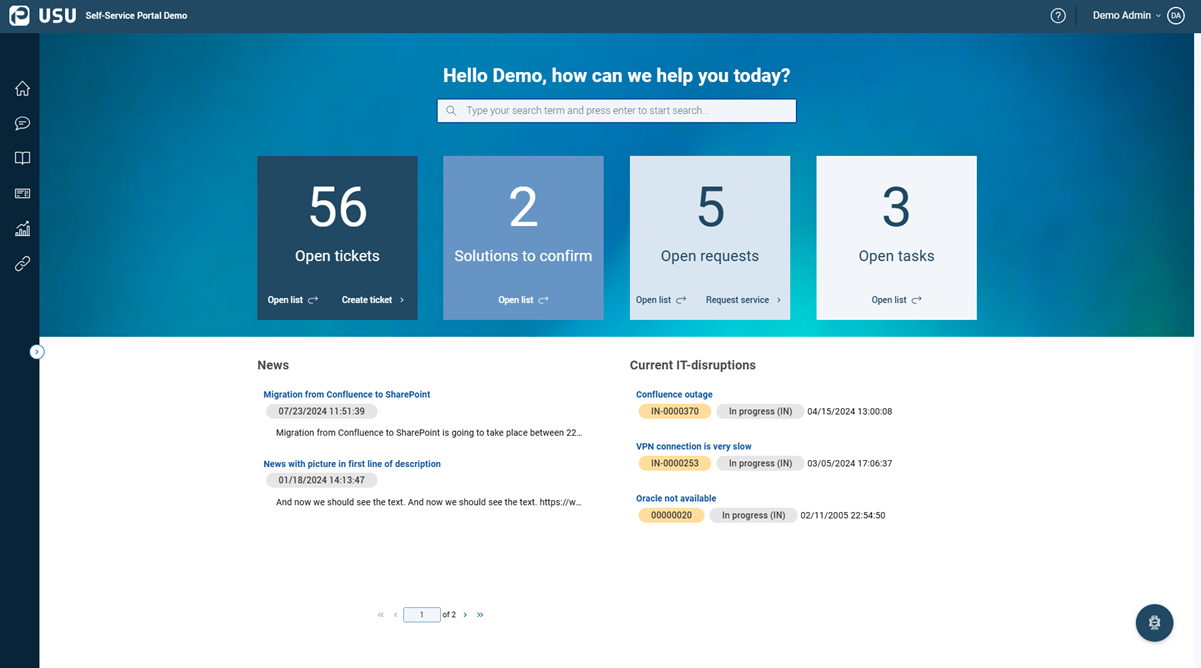Open list of Open tasks

point(896,300)
